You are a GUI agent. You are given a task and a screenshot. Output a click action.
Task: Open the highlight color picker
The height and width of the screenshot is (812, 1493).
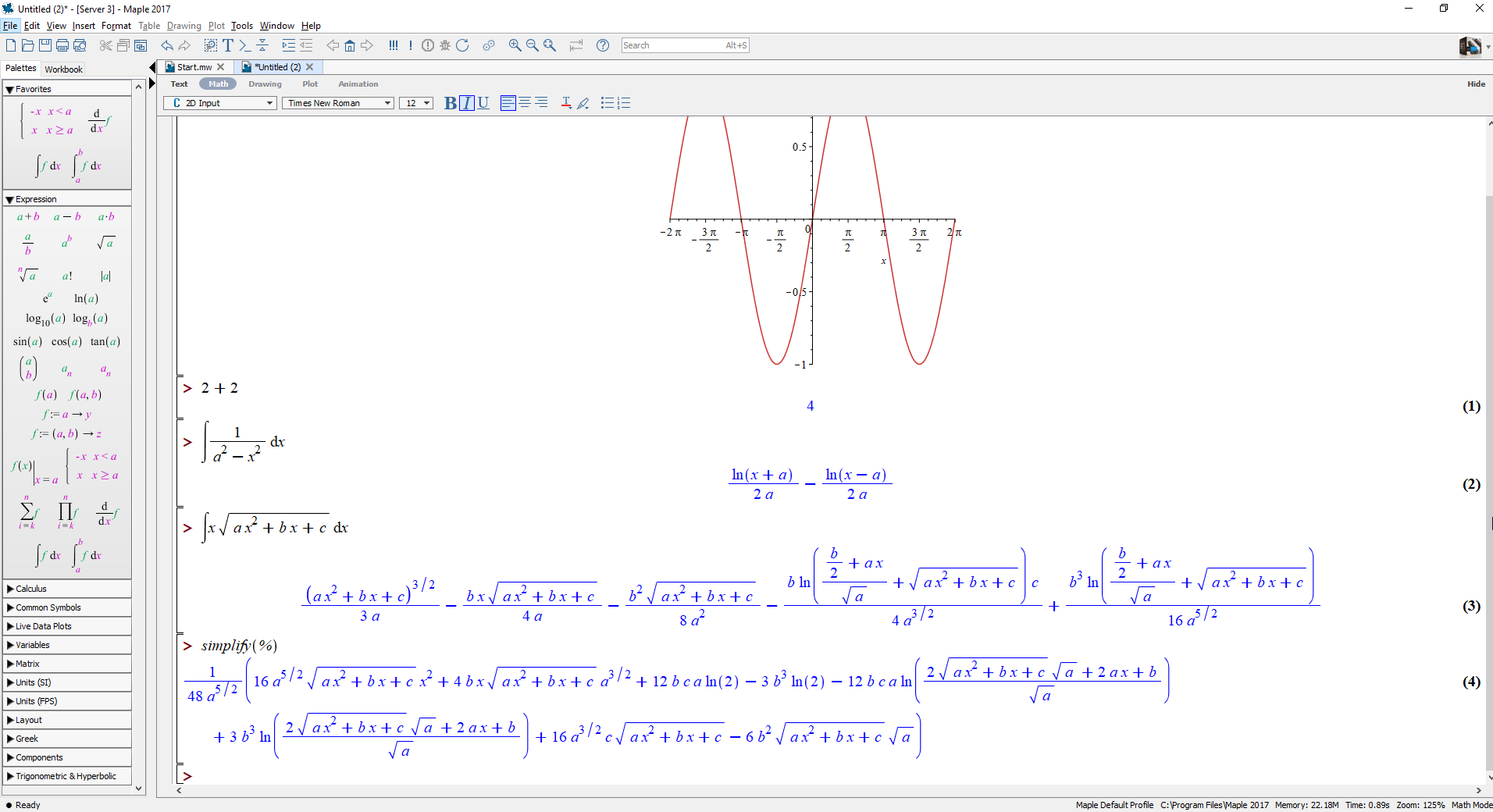pos(583,103)
